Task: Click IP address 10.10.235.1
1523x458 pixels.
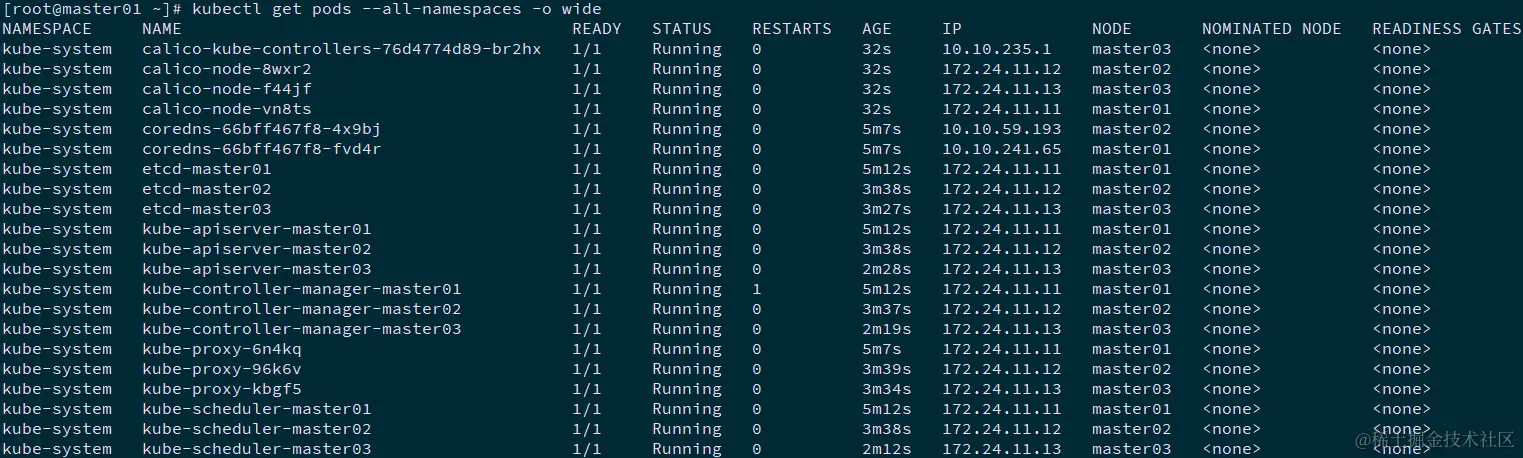Action: pos(997,49)
